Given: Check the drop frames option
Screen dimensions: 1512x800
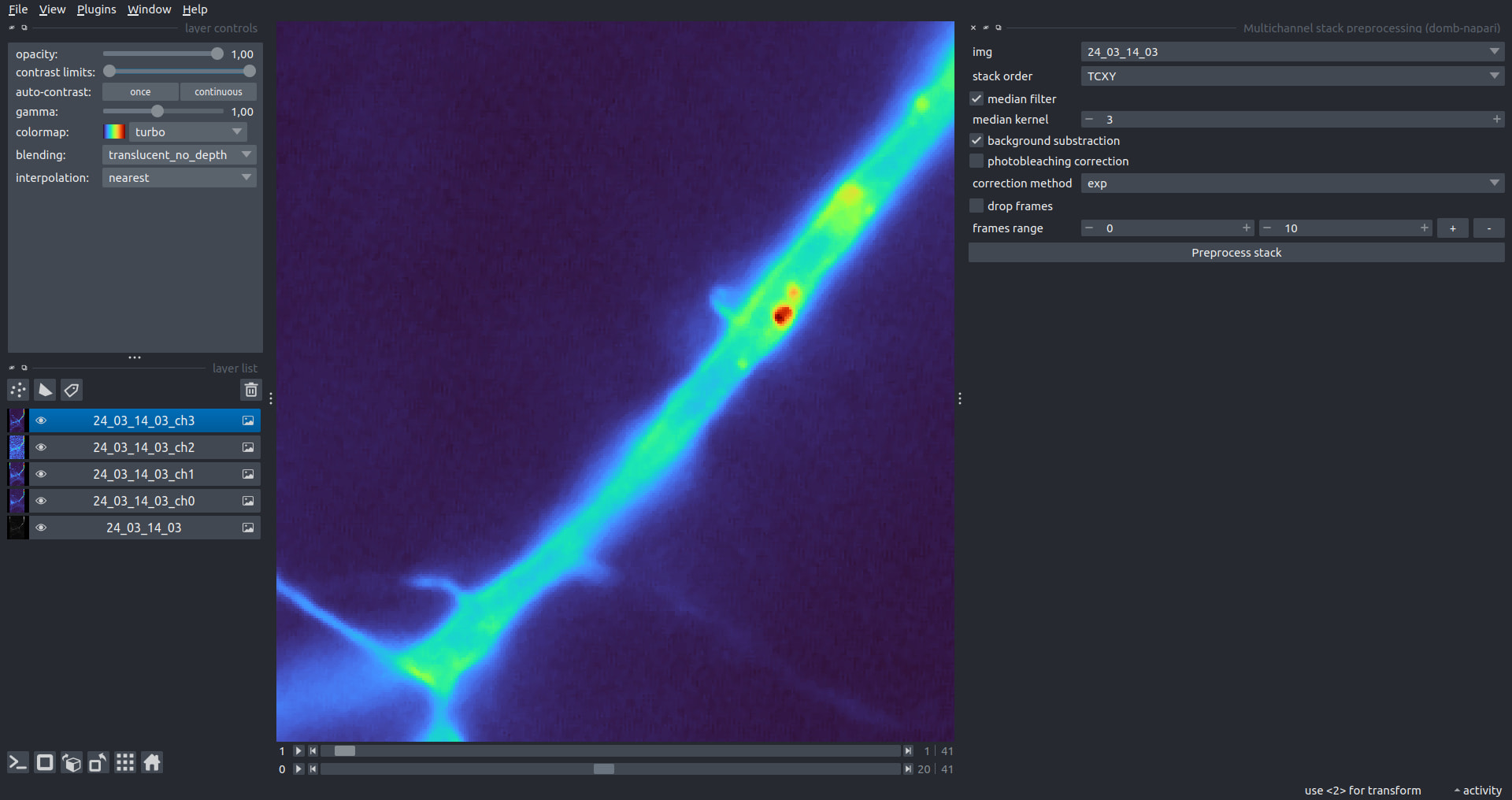Looking at the screenshot, I should click(976, 206).
